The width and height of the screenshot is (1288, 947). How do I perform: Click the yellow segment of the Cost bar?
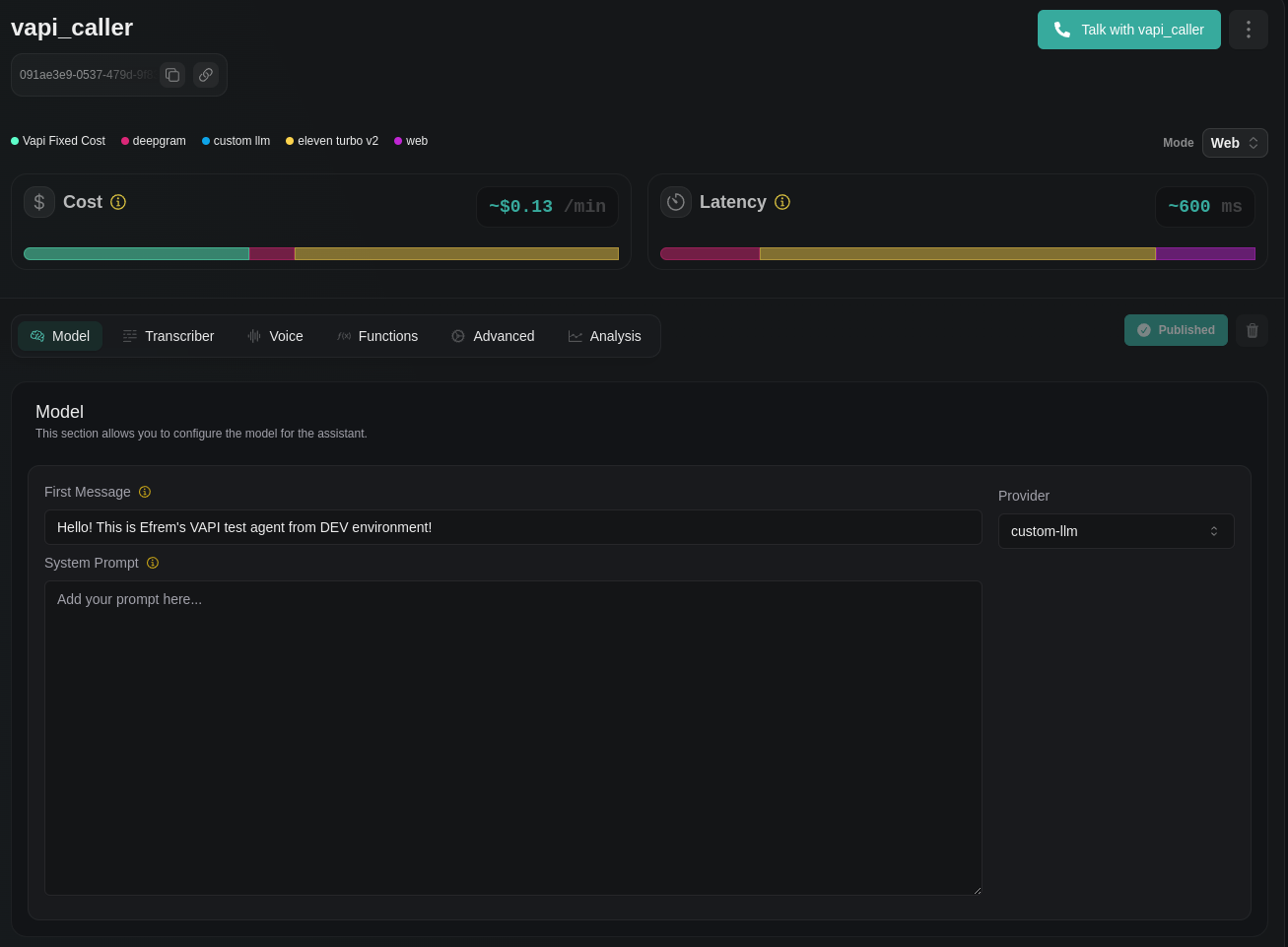tap(456, 253)
